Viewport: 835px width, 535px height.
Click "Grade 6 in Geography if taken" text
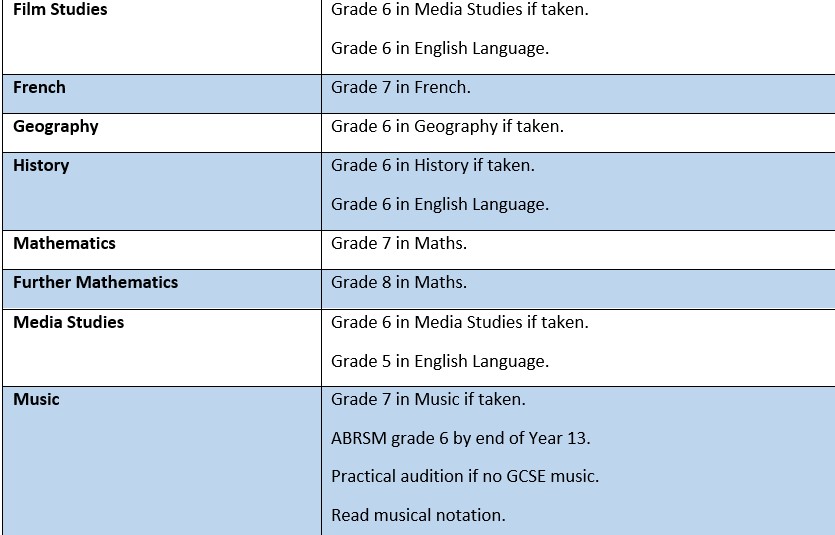pyautogui.click(x=447, y=127)
